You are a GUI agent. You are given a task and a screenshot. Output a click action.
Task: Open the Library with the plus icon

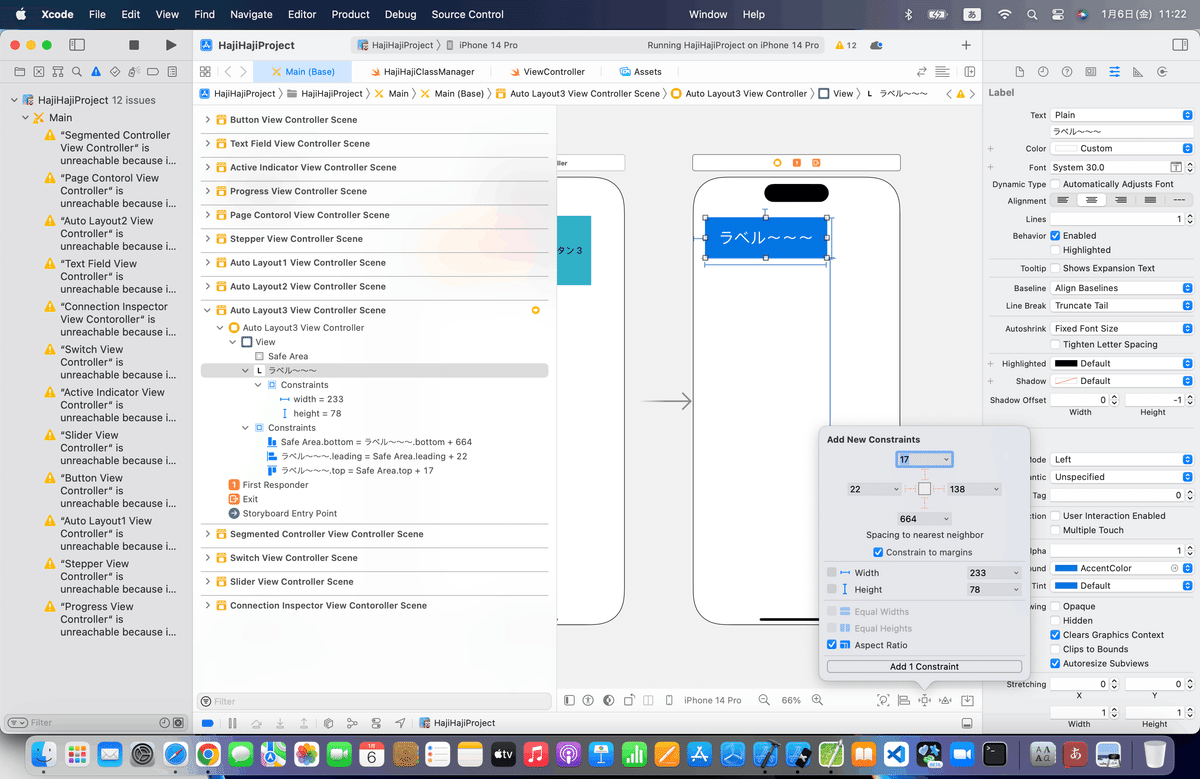(x=966, y=45)
